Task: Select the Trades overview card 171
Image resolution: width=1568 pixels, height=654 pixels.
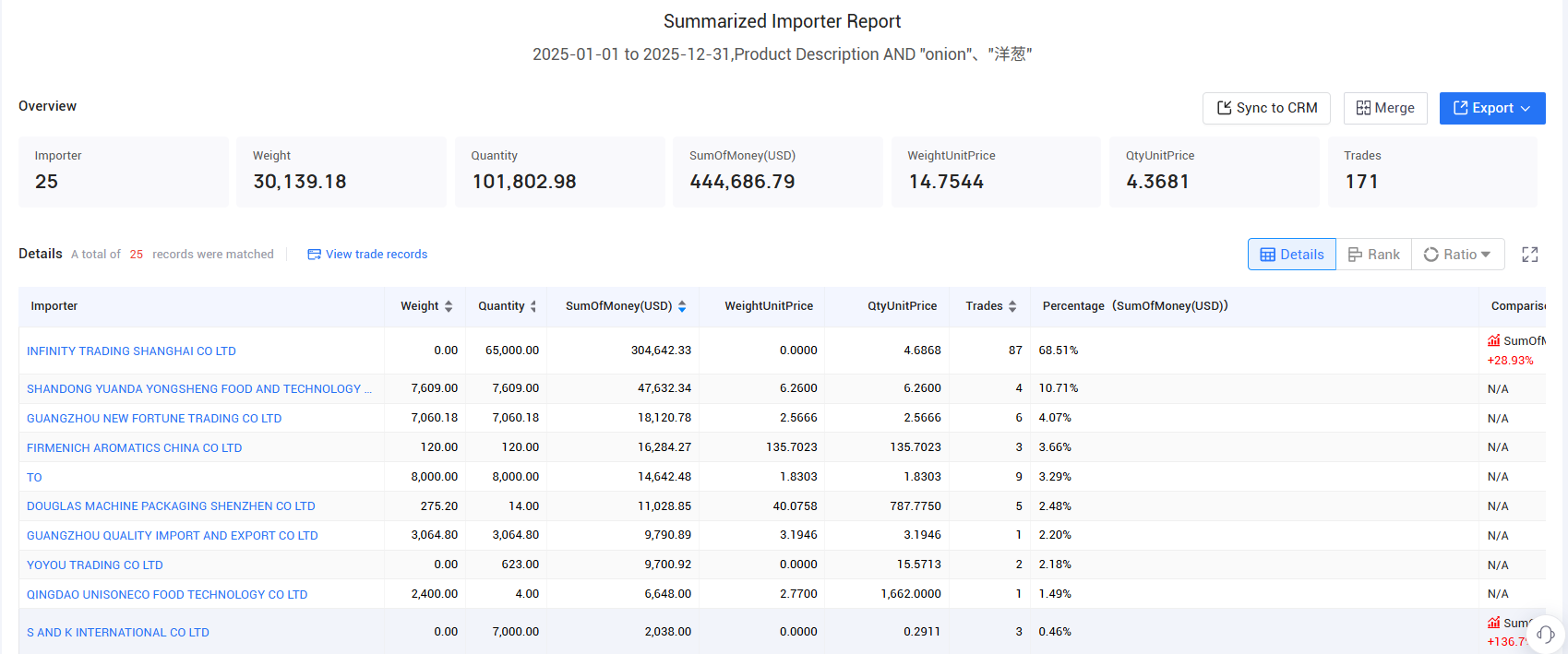Action: tap(1432, 172)
